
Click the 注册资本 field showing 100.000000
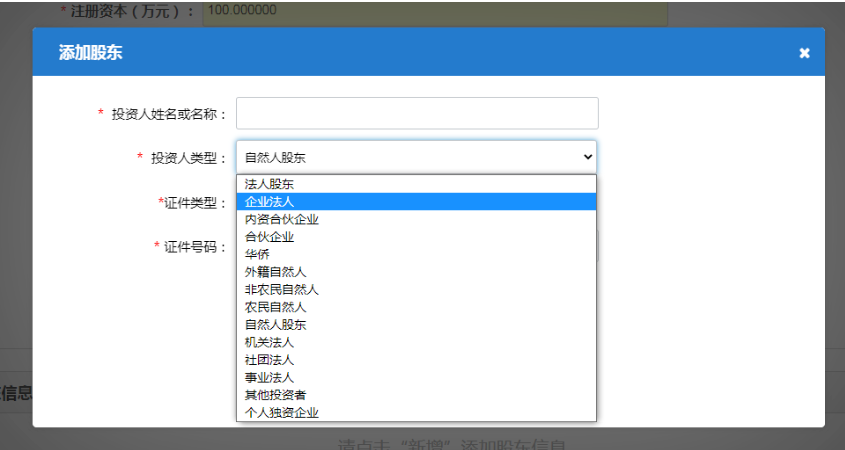(x=435, y=11)
